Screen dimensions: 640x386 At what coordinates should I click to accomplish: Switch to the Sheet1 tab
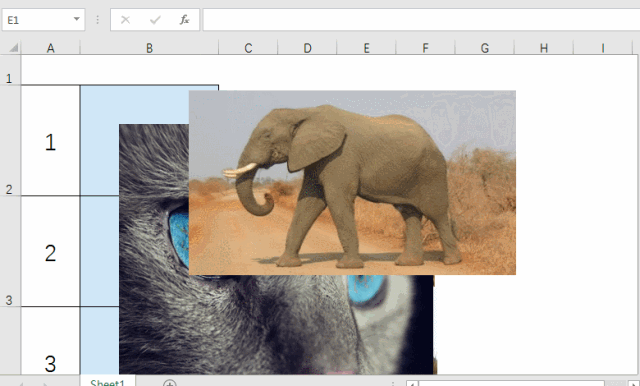[108, 382]
